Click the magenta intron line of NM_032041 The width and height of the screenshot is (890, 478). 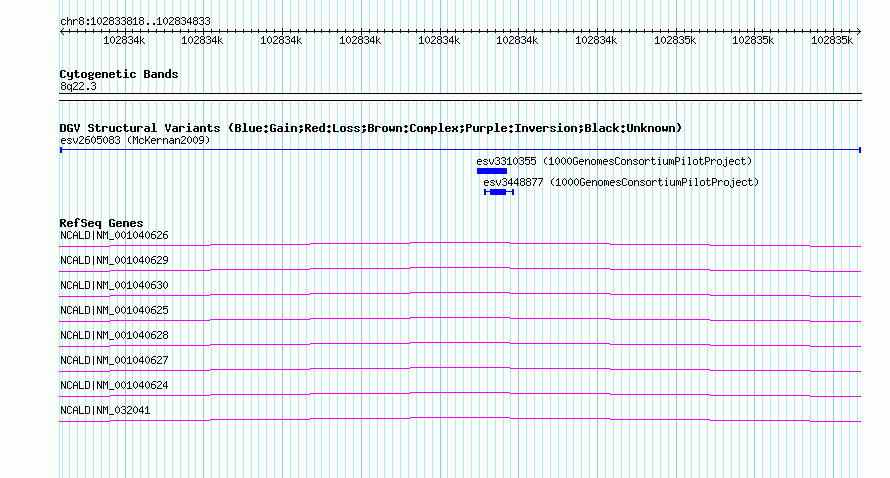(x=460, y=420)
